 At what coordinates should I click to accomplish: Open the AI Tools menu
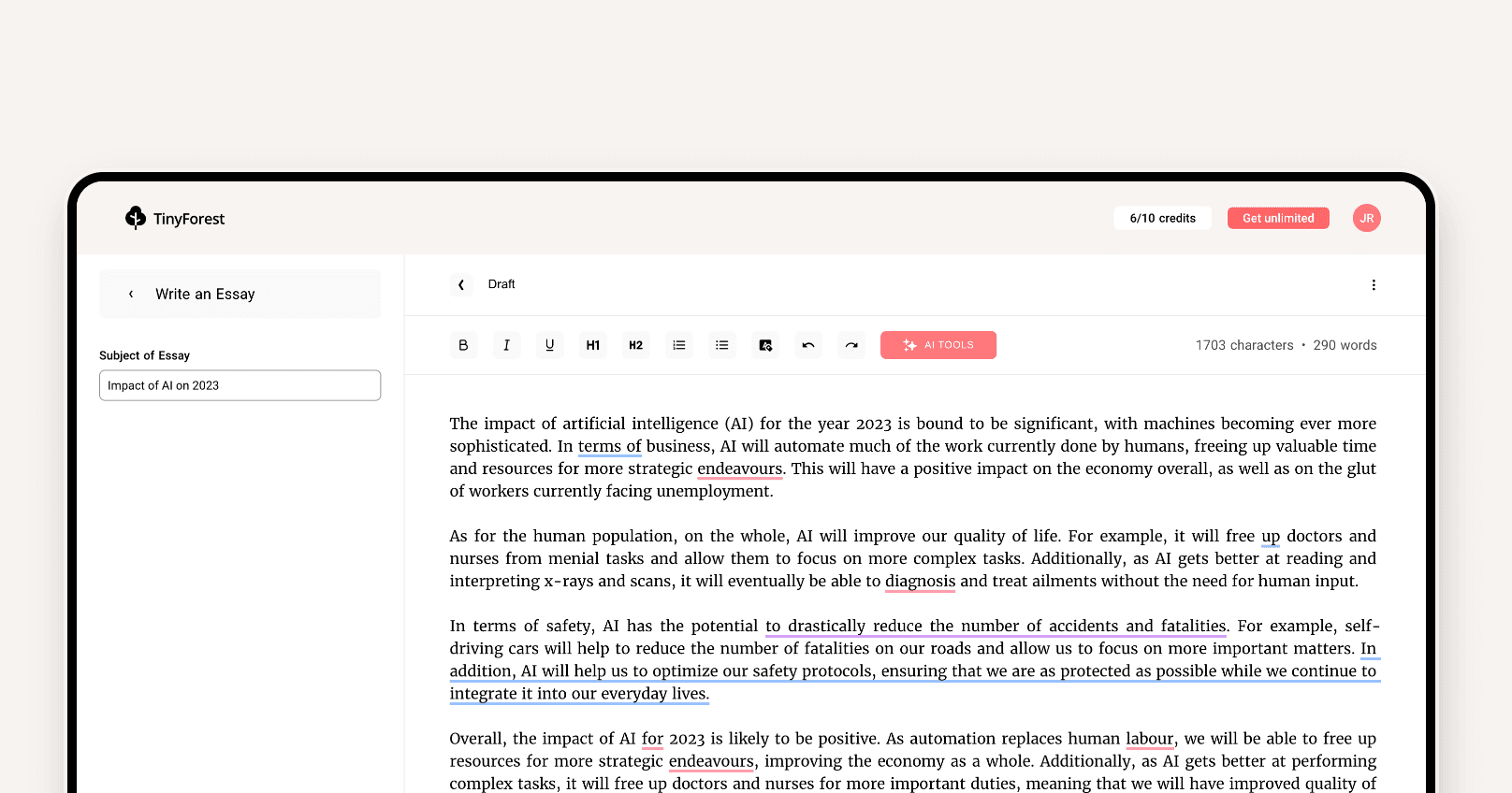(x=938, y=345)
